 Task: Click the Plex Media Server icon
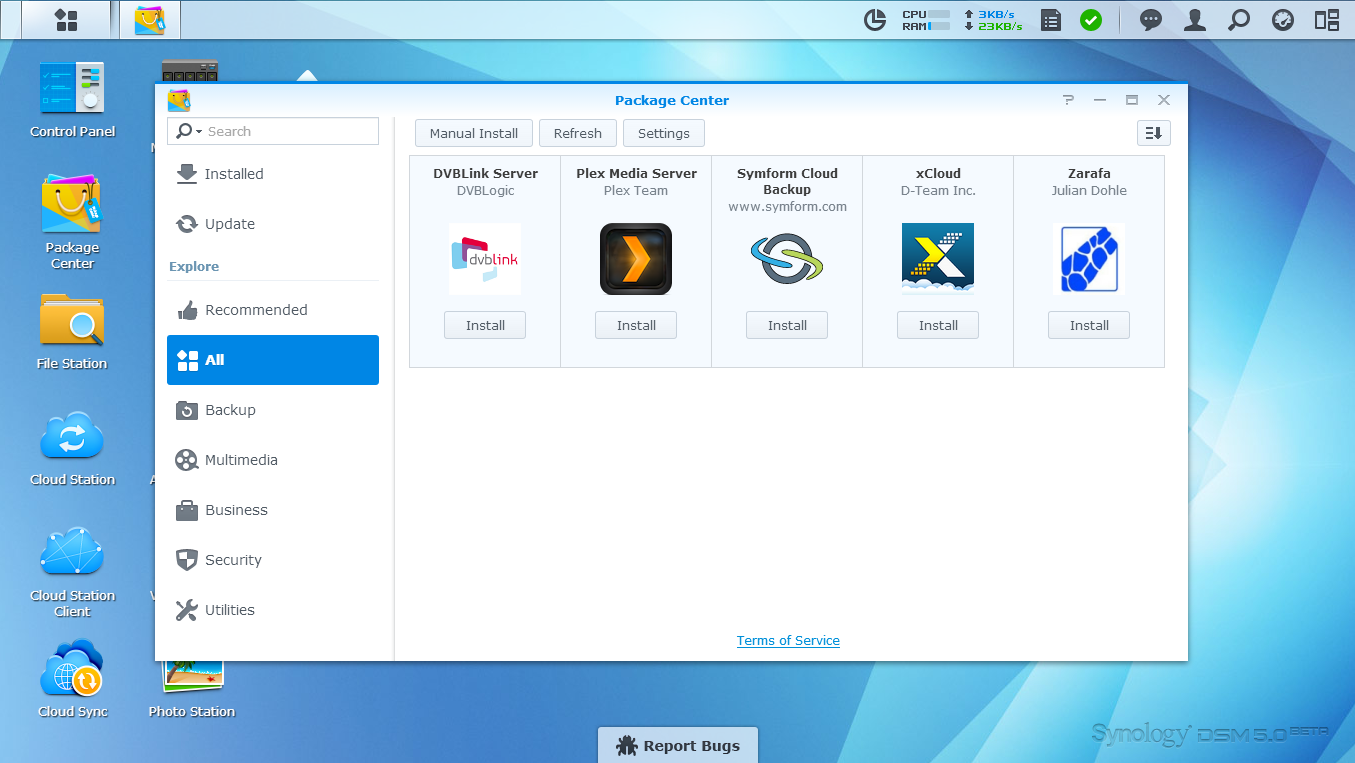pyautogui.click(x=636, y=259)
